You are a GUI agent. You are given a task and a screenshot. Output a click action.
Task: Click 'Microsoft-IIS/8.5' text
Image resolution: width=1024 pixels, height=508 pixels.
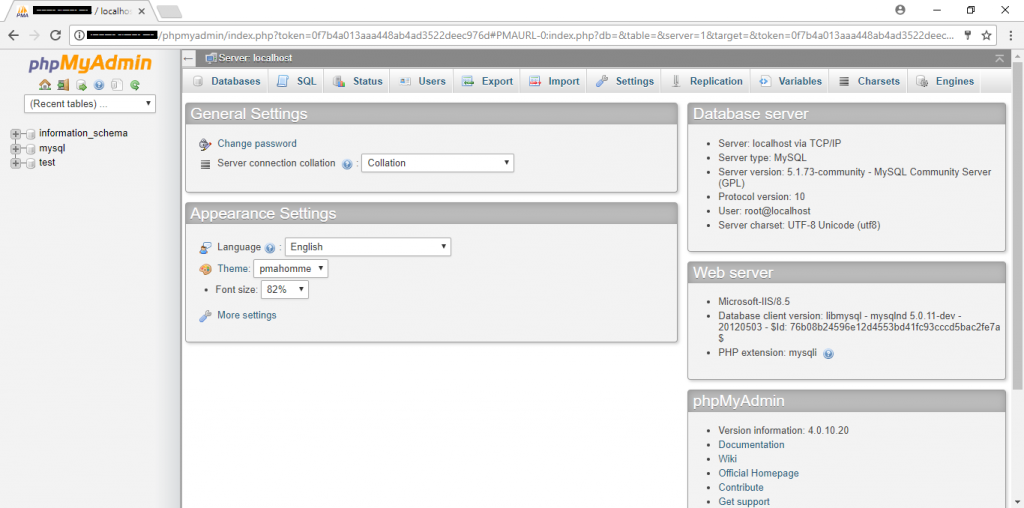754,302
